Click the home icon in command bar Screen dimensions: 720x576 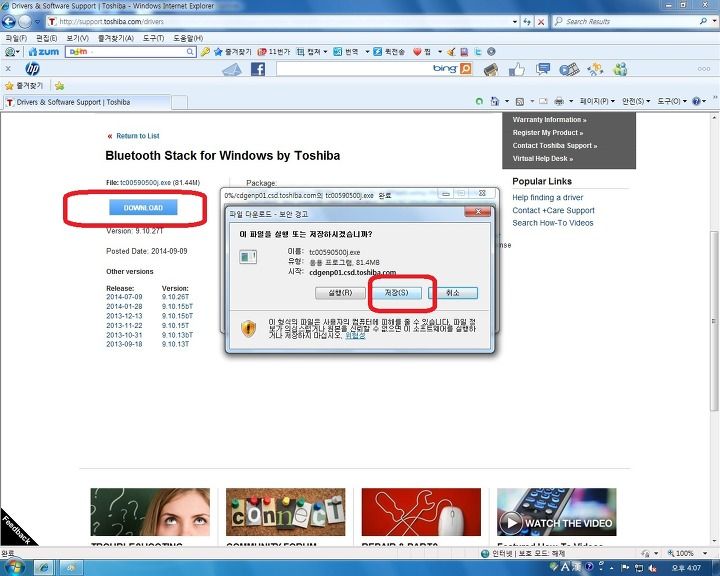(495, 101)
